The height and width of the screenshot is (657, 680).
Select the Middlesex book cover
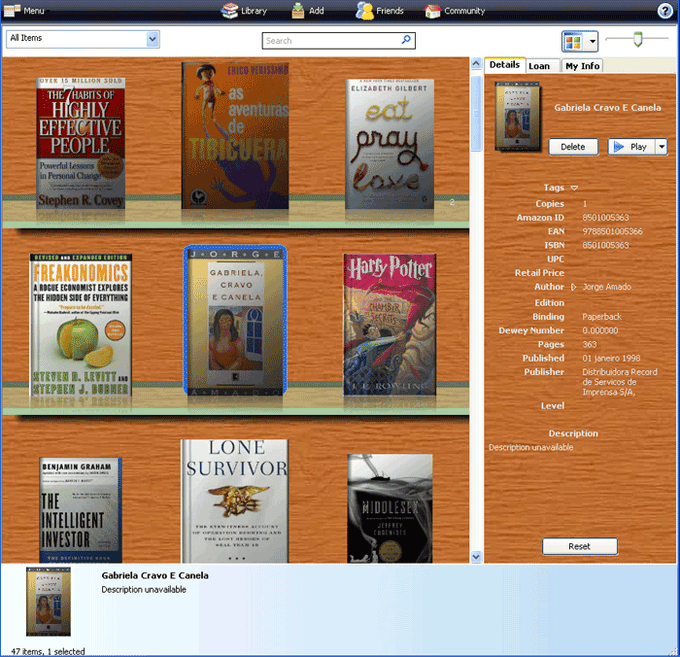pyautogui.click(x=389, y=508)
